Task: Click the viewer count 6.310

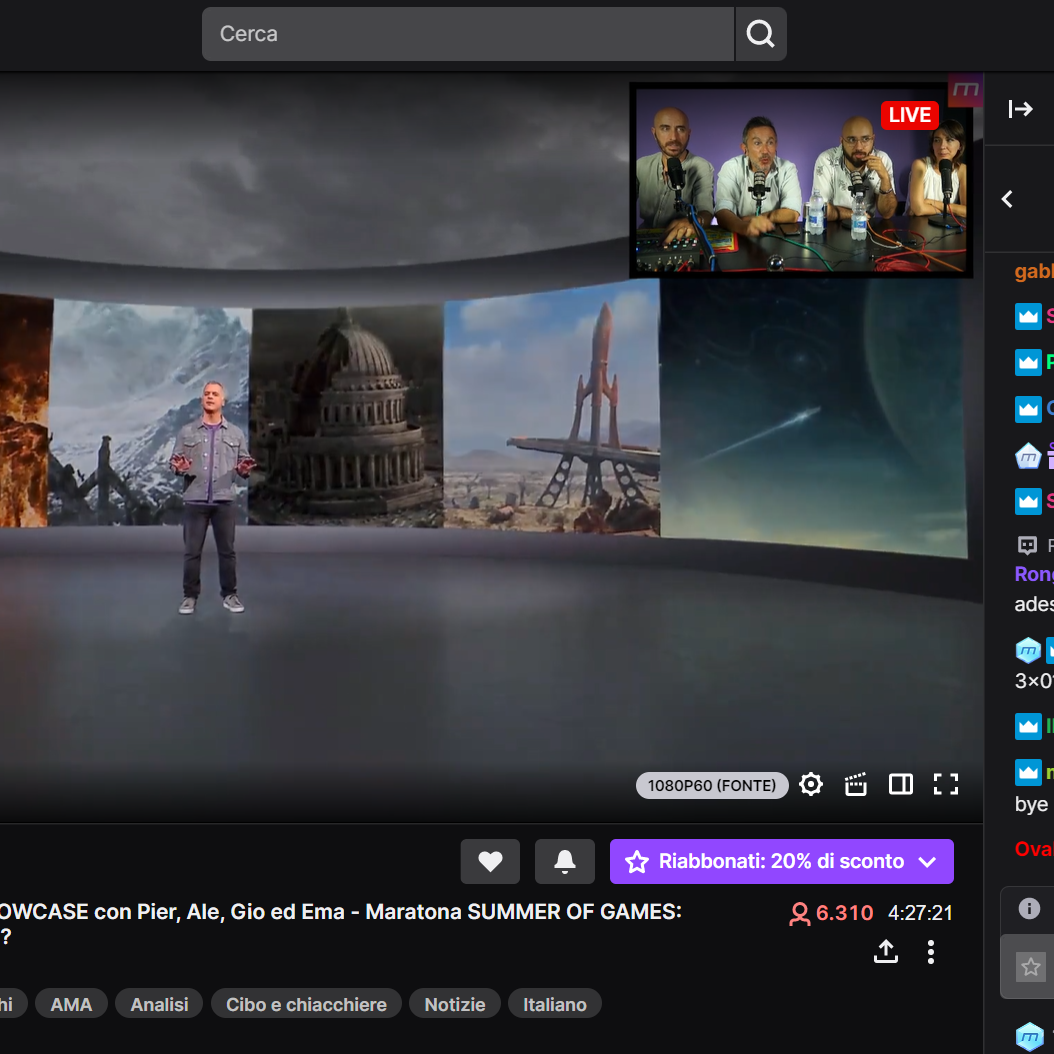Action: coord(831,913)
